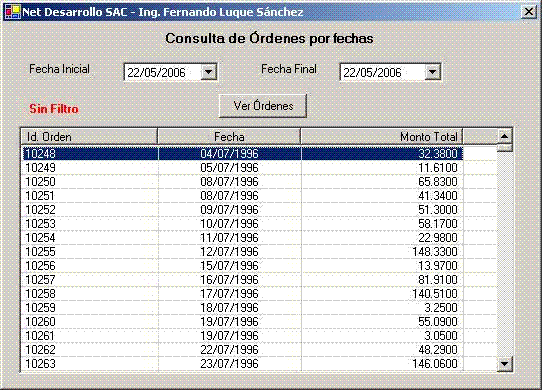
Task: Click amount cell 55.0900
Action: pos(382,322)
